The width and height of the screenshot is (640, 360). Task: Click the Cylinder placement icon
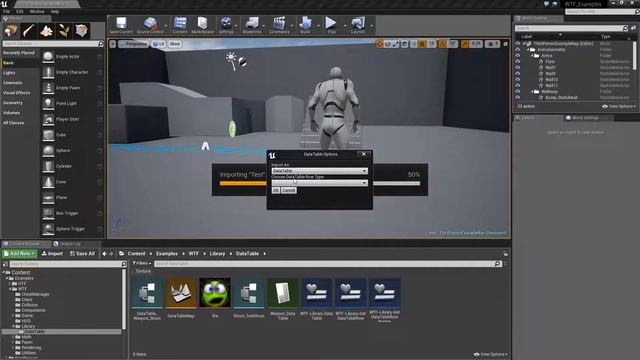pos(48,166)
